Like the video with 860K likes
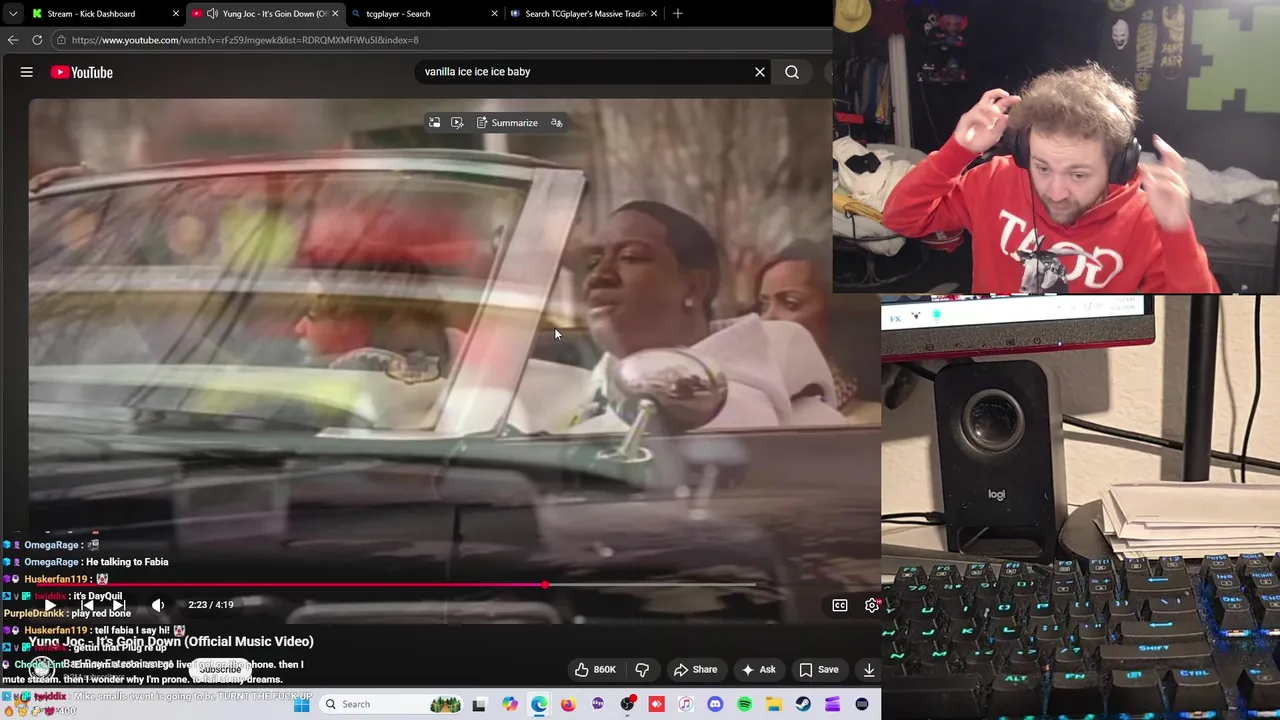The width and height of the screenshot is (1280, 720). (595, 670)
